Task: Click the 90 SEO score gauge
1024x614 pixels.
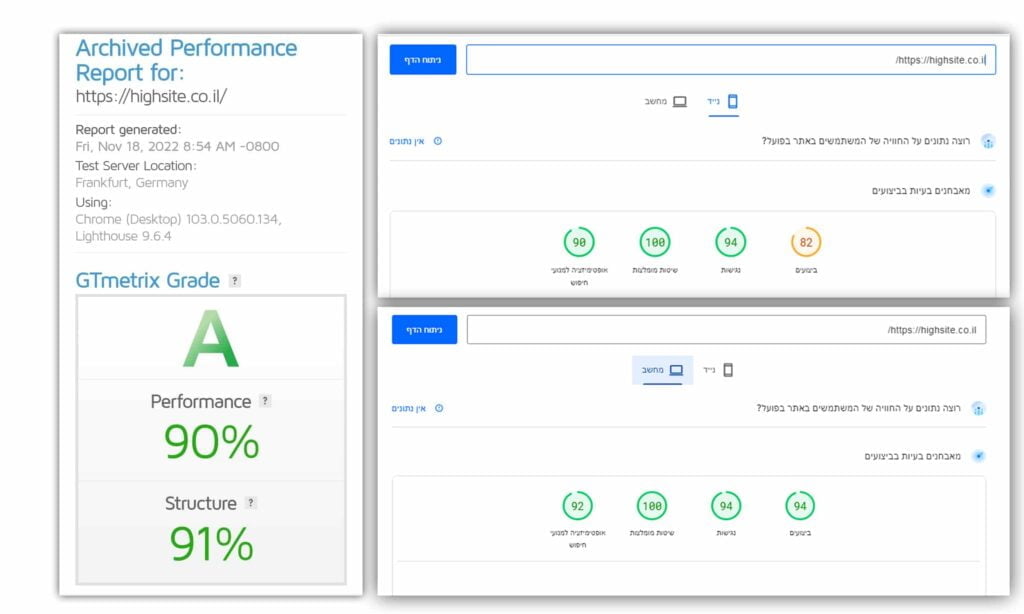Action: click(x=579, y=242)
